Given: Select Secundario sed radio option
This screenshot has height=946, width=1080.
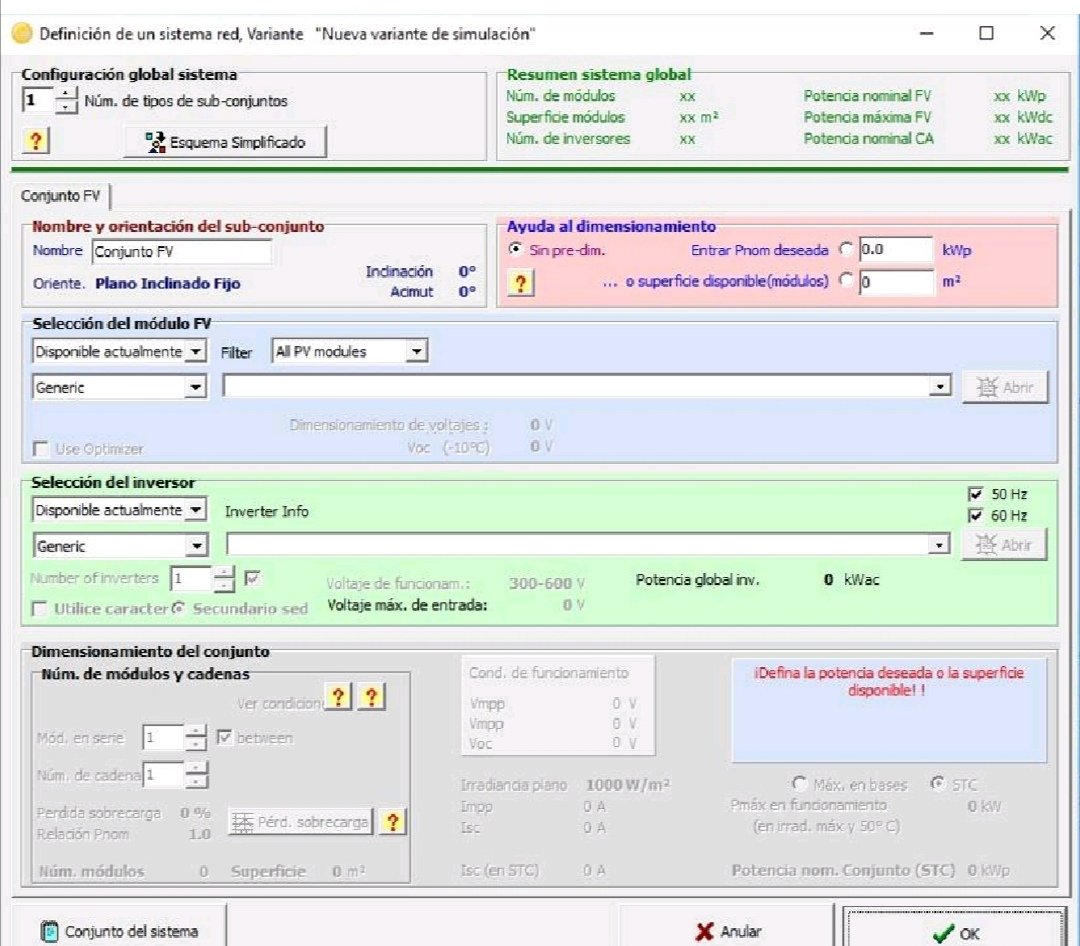Looking at the screenshot, I should (x=178, y=608).
